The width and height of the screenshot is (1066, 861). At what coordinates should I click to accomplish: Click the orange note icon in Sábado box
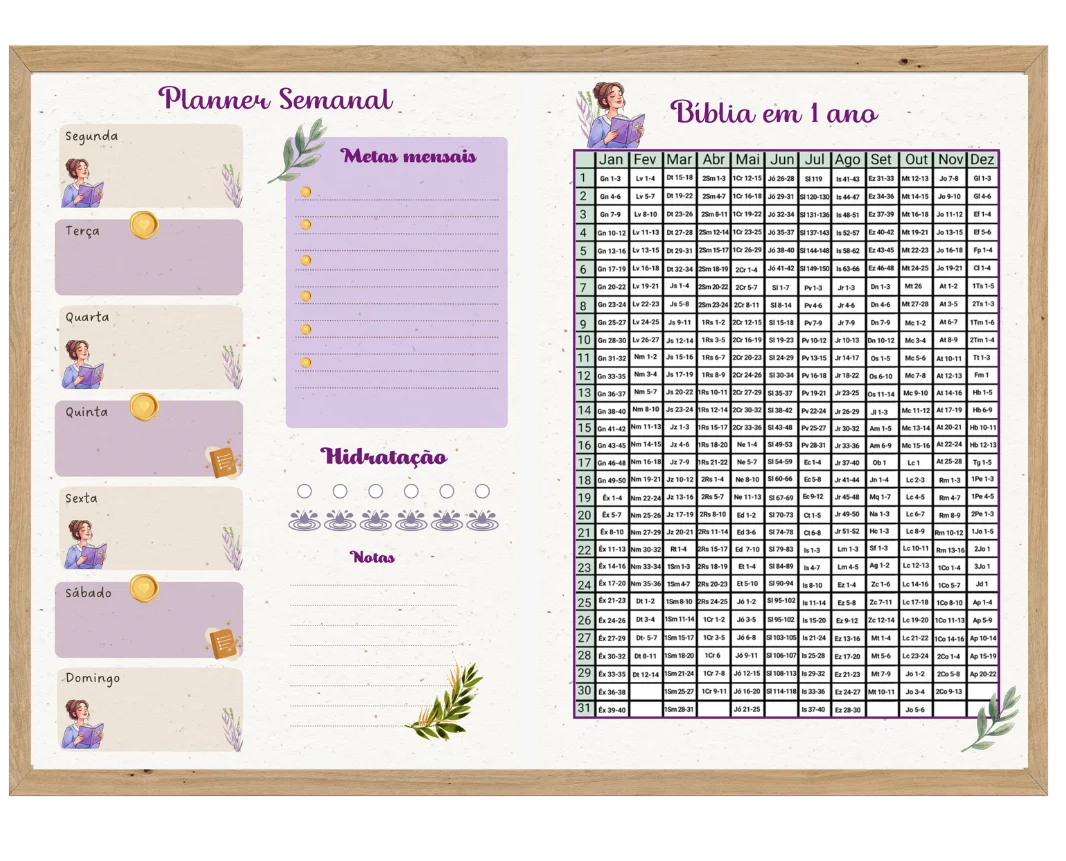click(x=222, y=643)
